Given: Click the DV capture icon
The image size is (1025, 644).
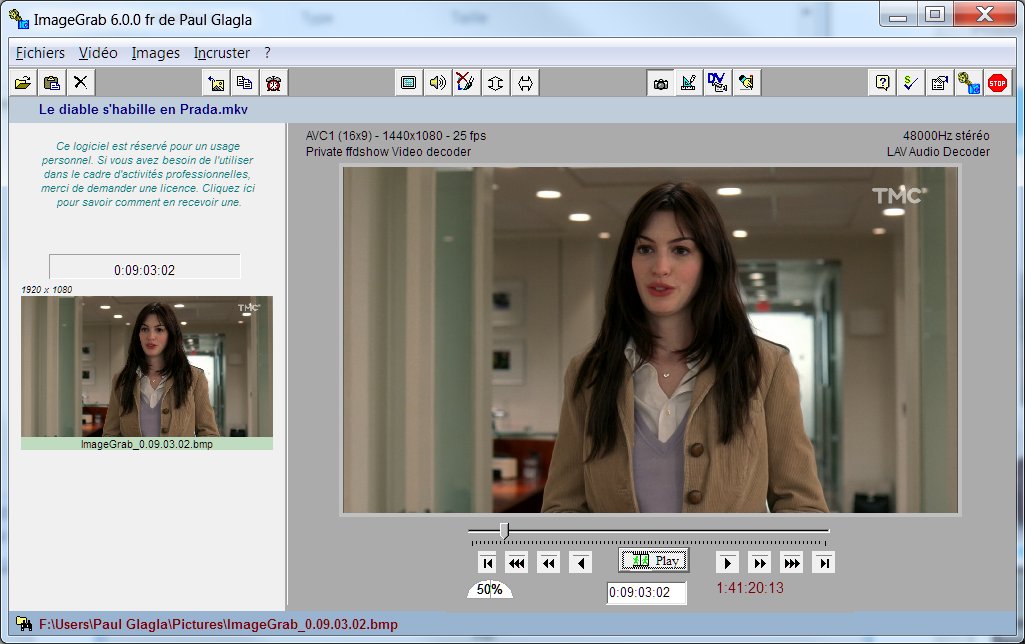Looking at the screenshot, I should [x=717, y=83].
